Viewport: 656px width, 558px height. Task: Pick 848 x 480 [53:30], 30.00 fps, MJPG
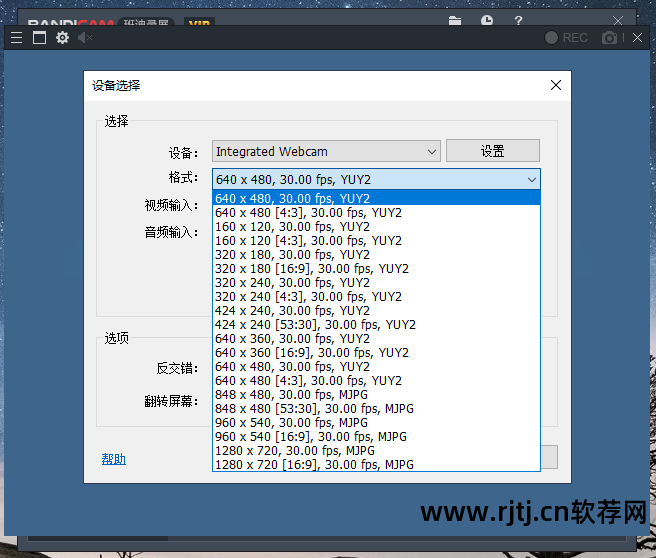(x=377, y=409)
